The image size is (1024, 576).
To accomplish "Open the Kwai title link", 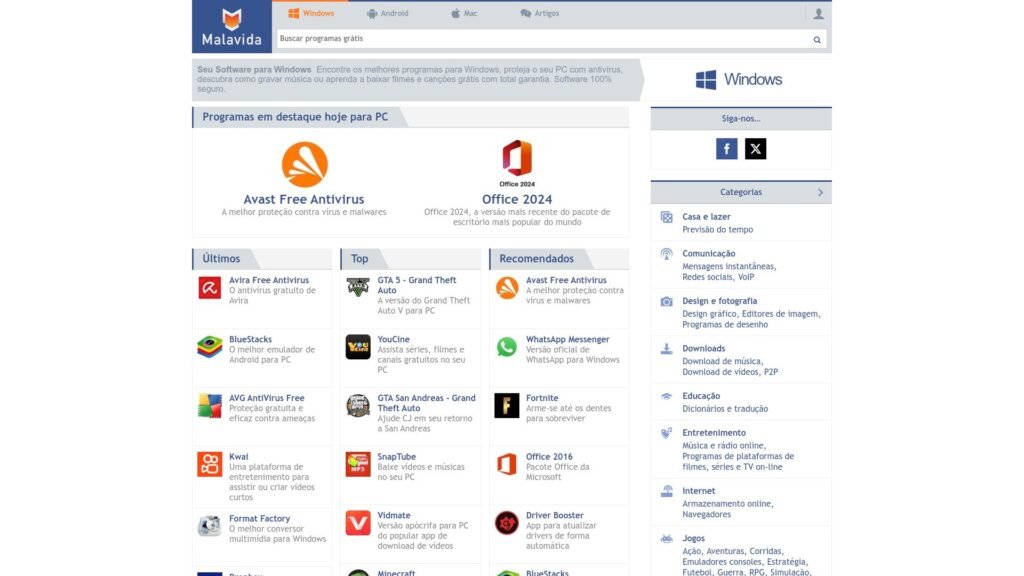I will (x=238, y=457).
